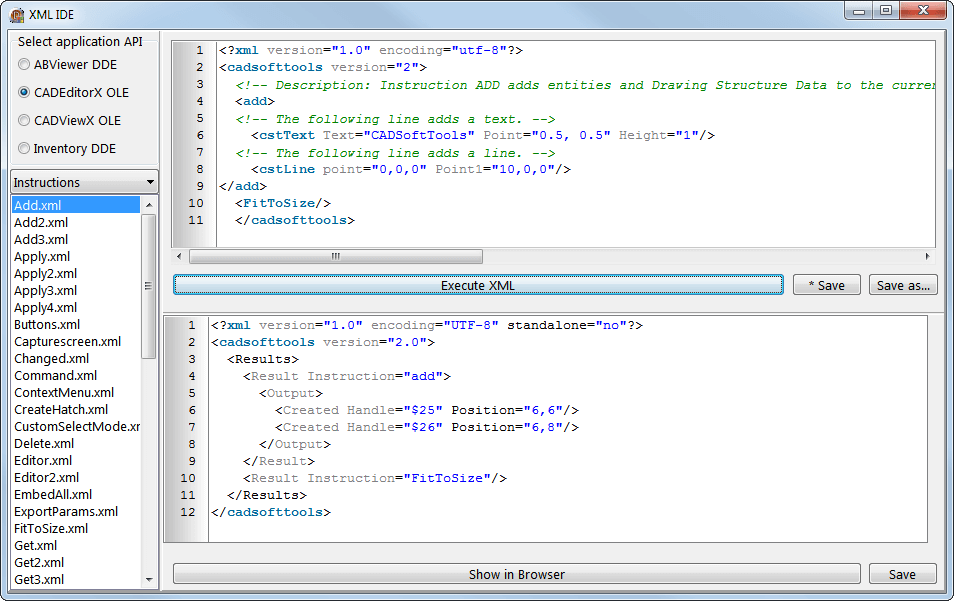Click the Save as... button
The height and width of the screenshot is (601, 954).
pyautogui.click(x=903, y=285)
